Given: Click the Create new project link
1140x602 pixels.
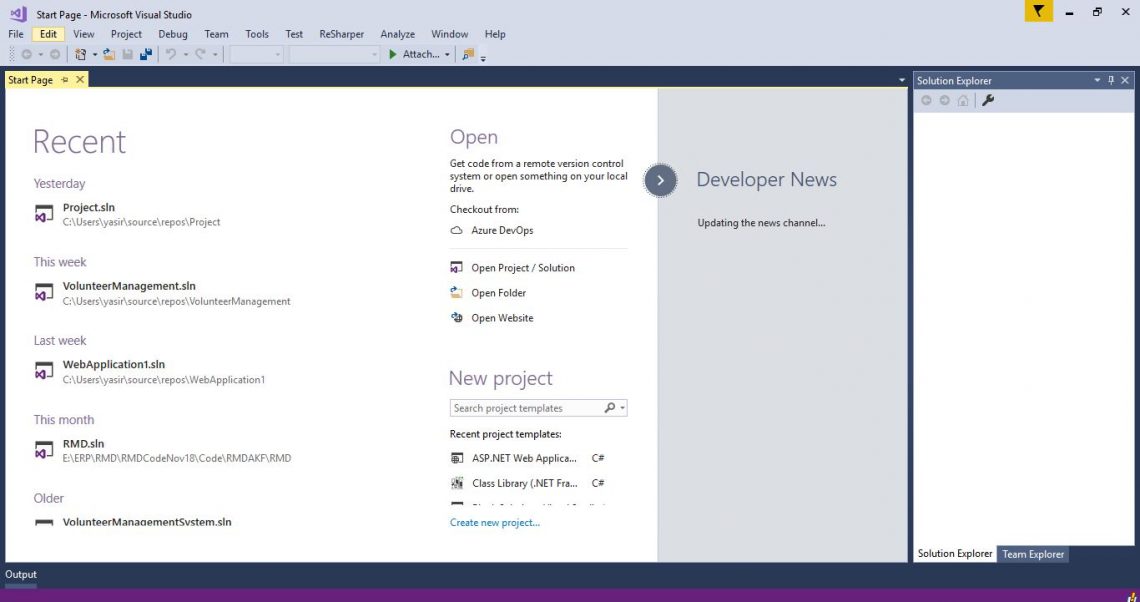Looking at the screenshot, I should (495, 523).
